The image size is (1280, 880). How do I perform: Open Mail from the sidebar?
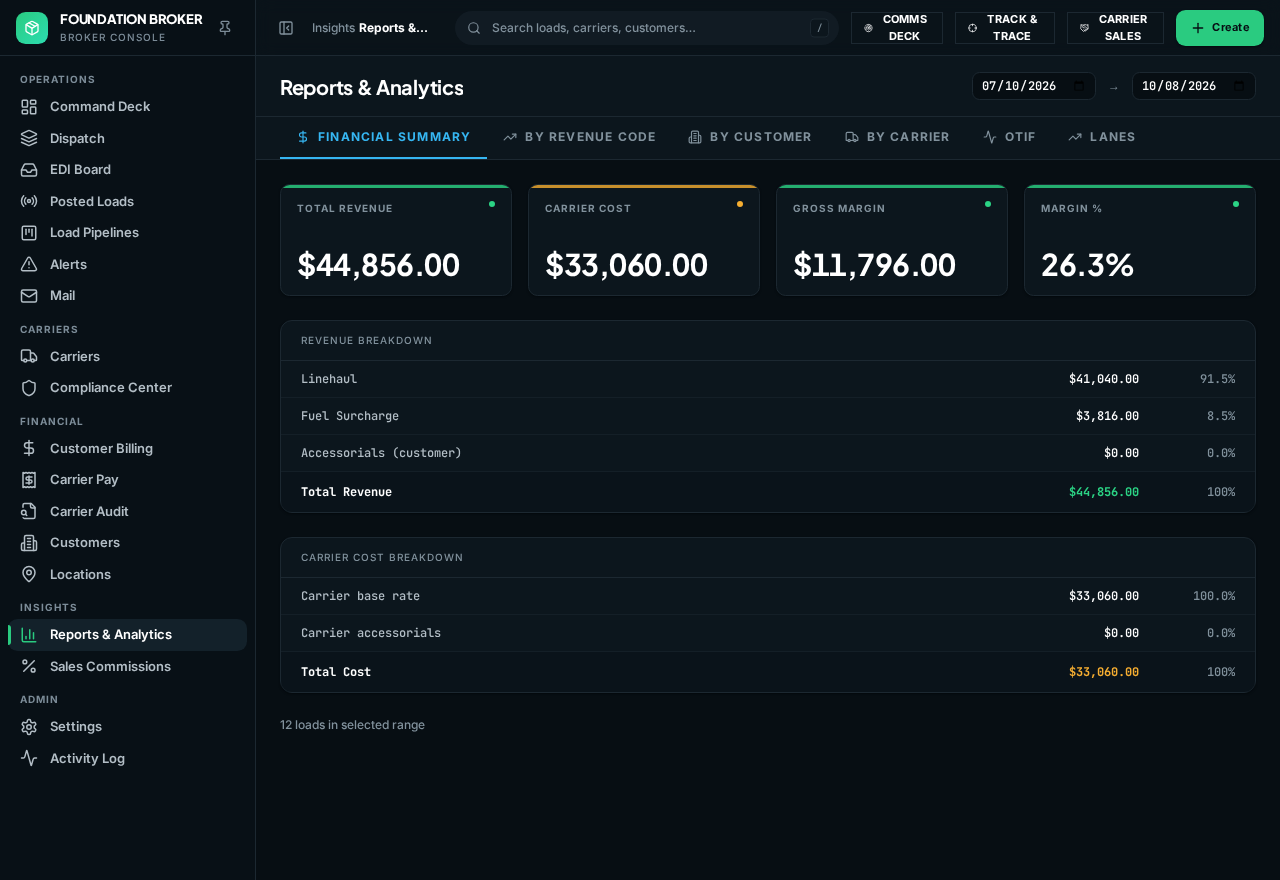pos(128,295)
